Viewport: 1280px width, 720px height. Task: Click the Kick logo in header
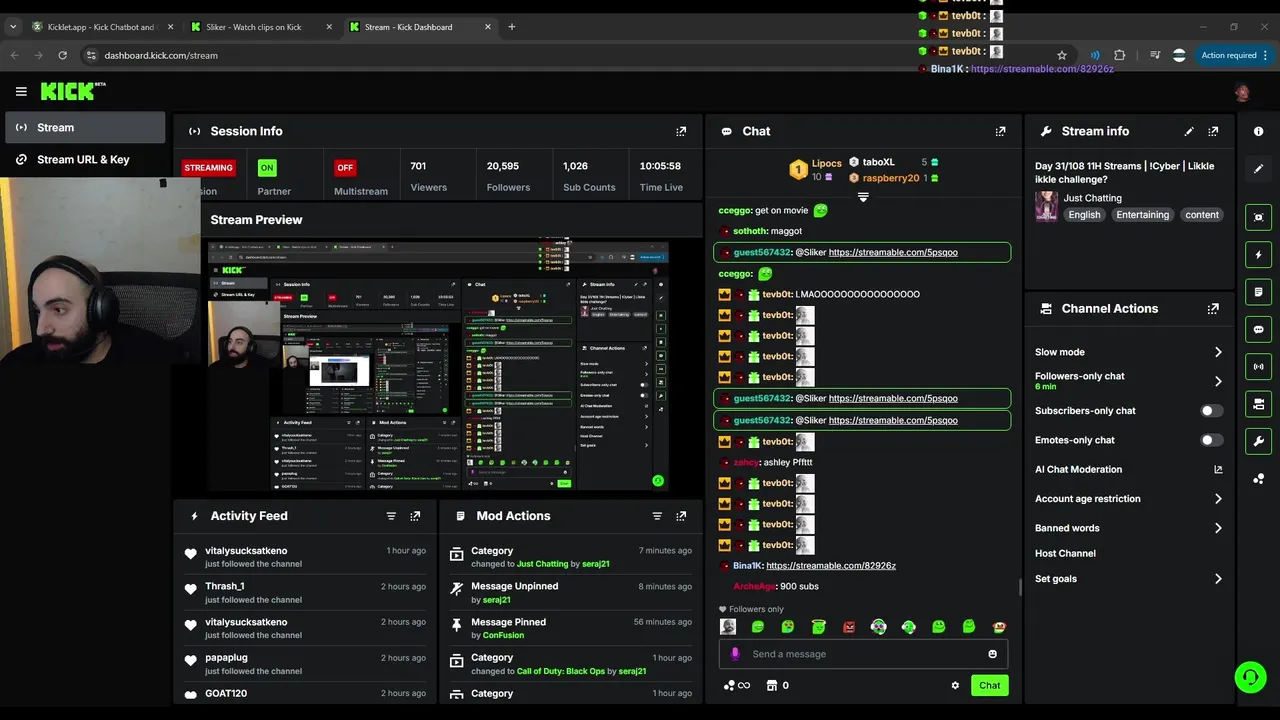tap(73, 91)
